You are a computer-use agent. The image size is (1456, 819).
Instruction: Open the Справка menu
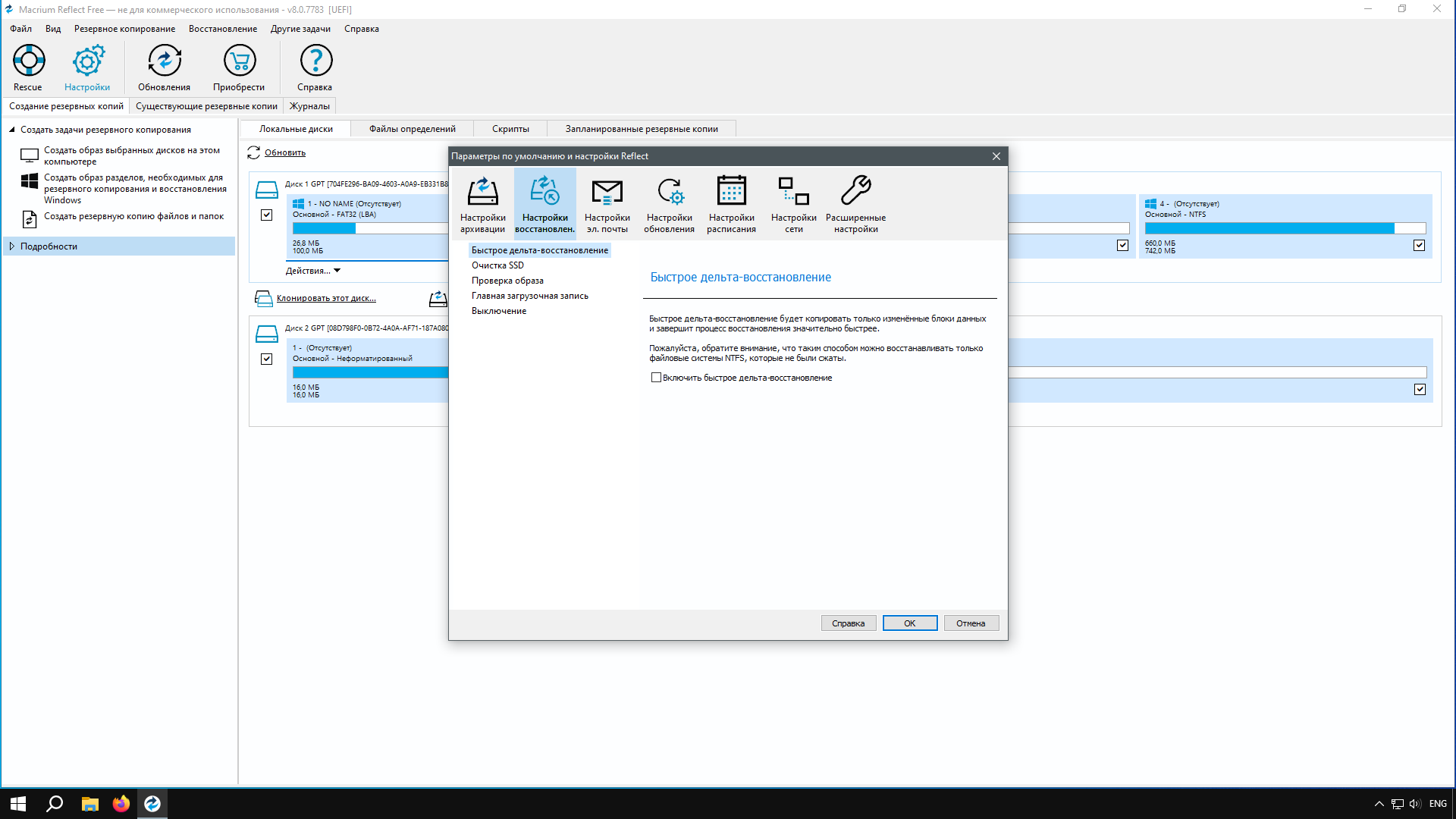(x=362, y=29)
